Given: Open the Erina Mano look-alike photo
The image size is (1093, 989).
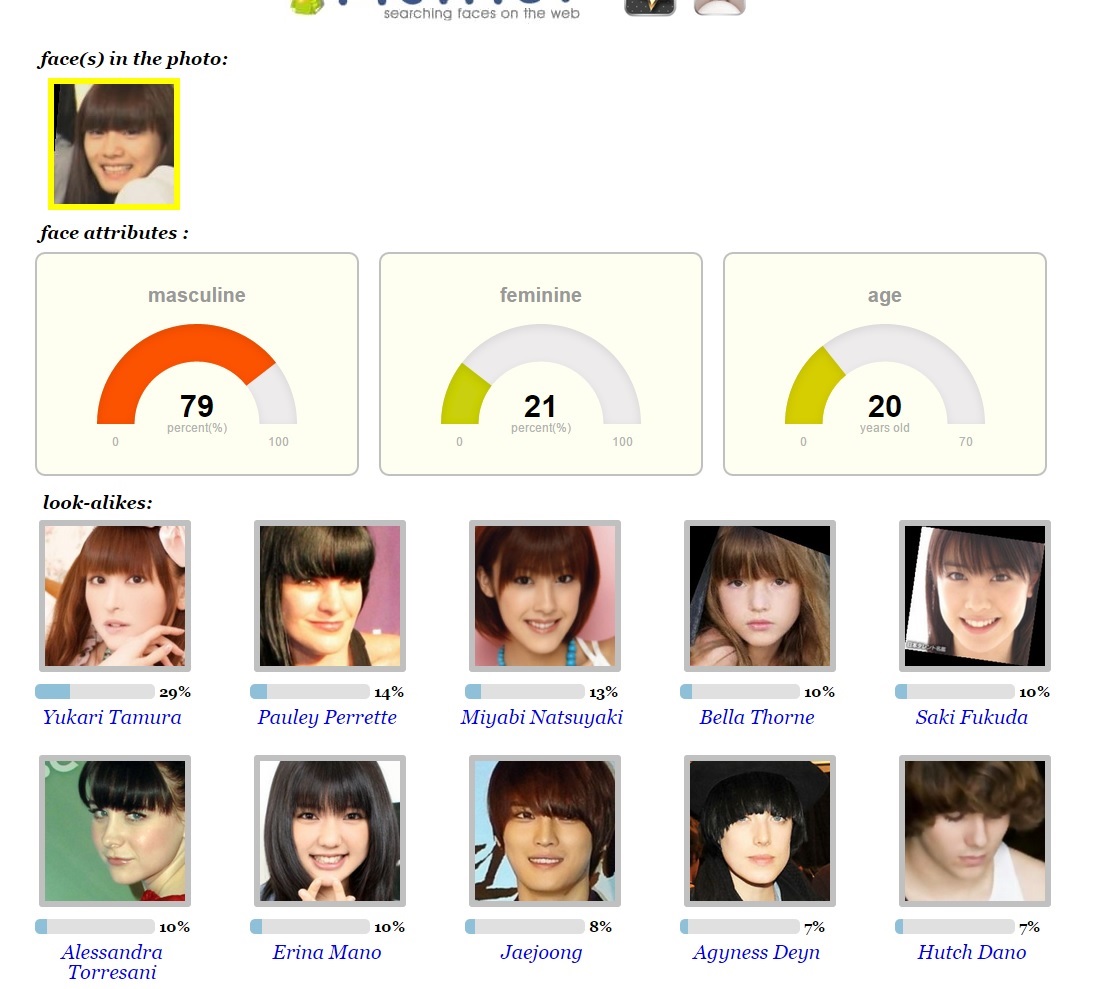Looking at the screenshot, I should click(x=330, y=831).
